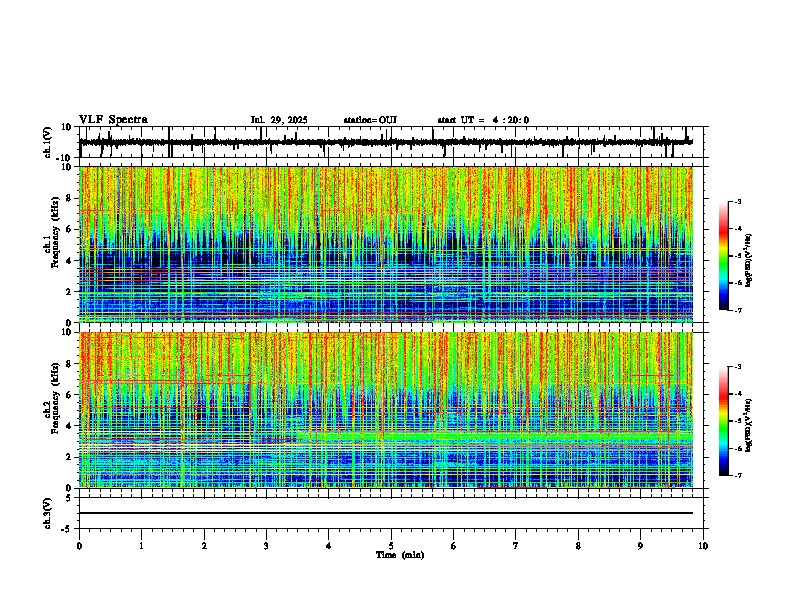
Task: Click the 'station=' label in the header
Action: click(361, 120)
